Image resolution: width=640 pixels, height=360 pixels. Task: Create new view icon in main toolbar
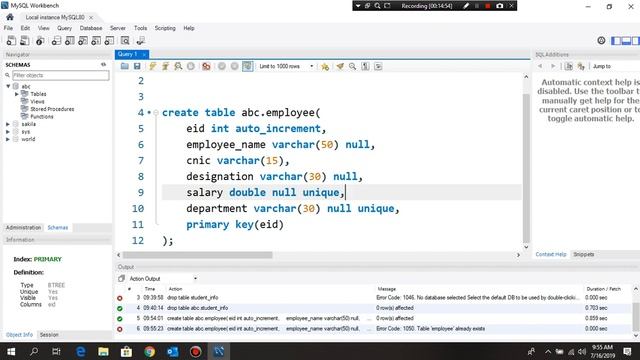pos(83,40)
